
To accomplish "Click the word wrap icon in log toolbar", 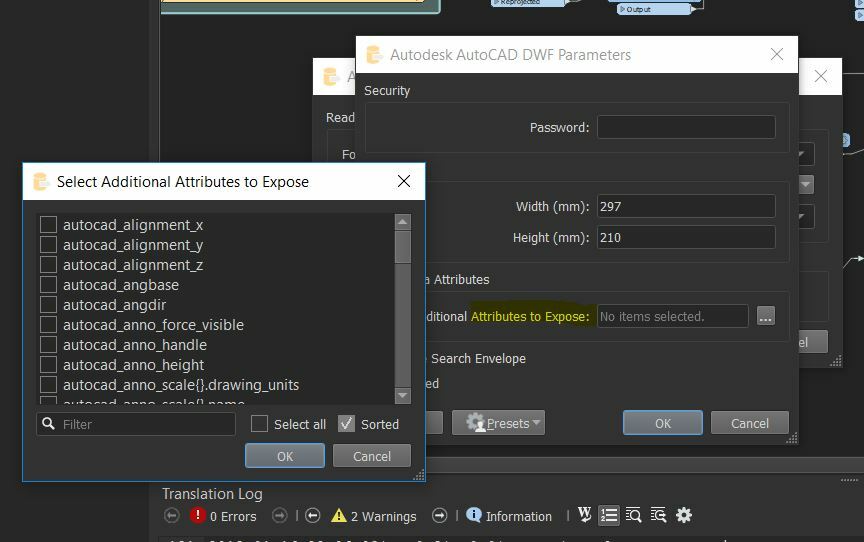I will (x=585, y=515).
